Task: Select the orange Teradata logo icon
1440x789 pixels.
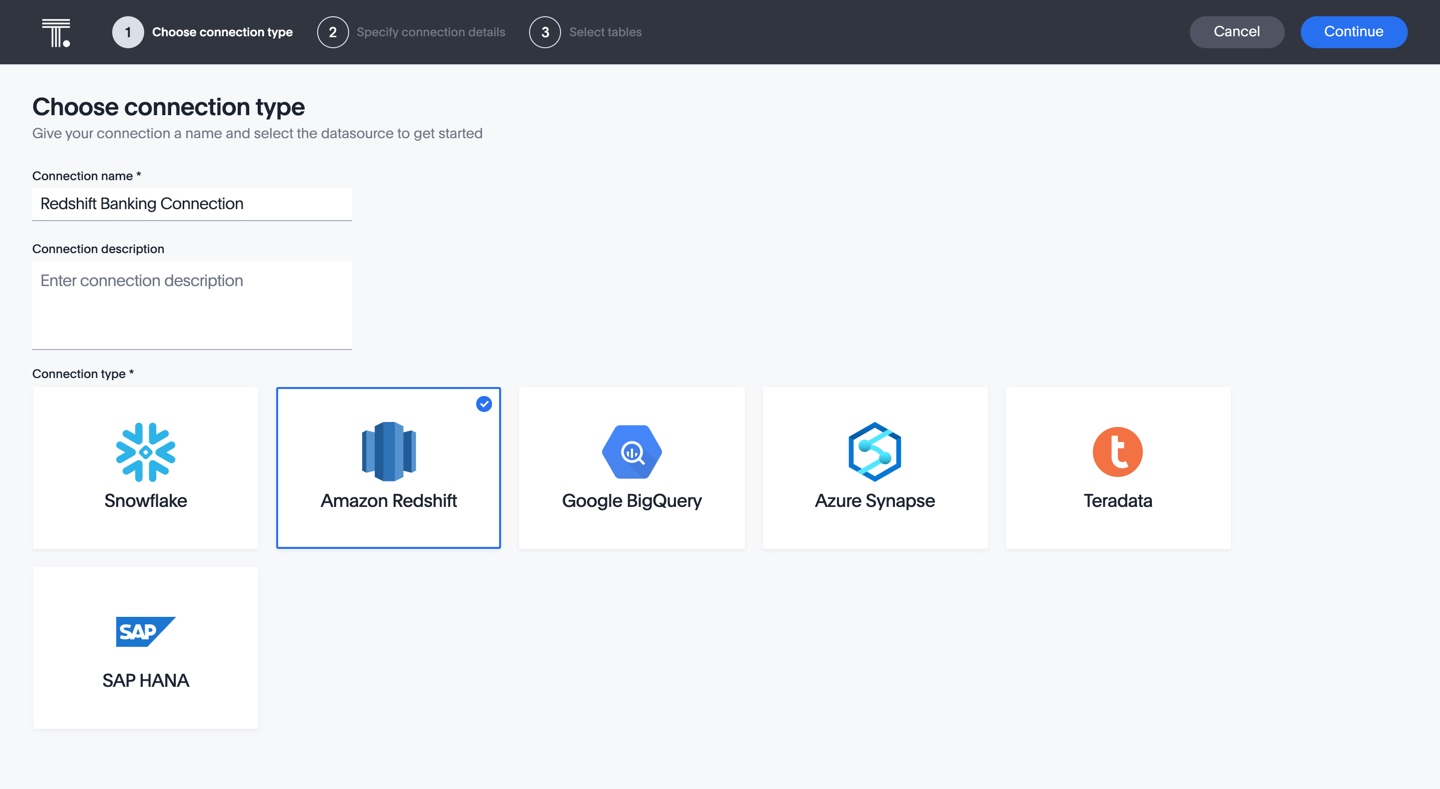Action: pyautogui.click(x=1118, y=452)
